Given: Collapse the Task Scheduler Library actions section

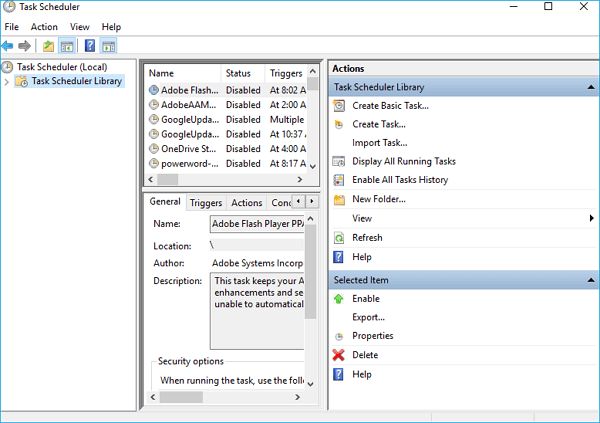Looking at the screenshot, I should 589,87.
